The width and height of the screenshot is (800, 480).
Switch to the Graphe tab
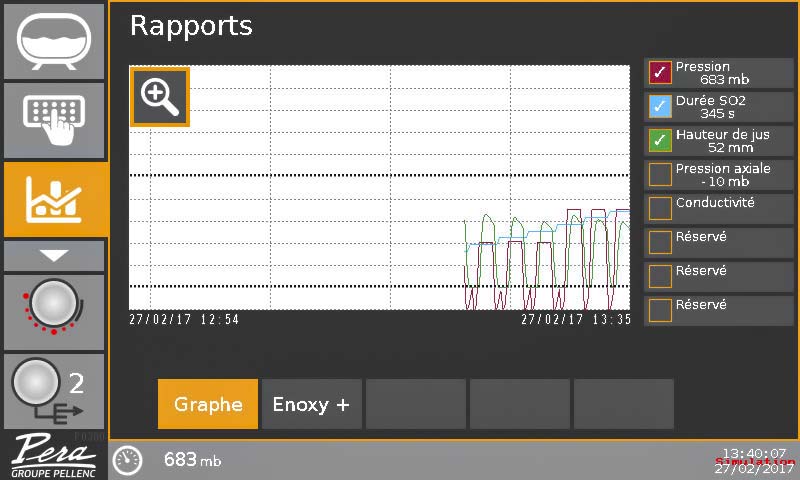coord(208,404)
